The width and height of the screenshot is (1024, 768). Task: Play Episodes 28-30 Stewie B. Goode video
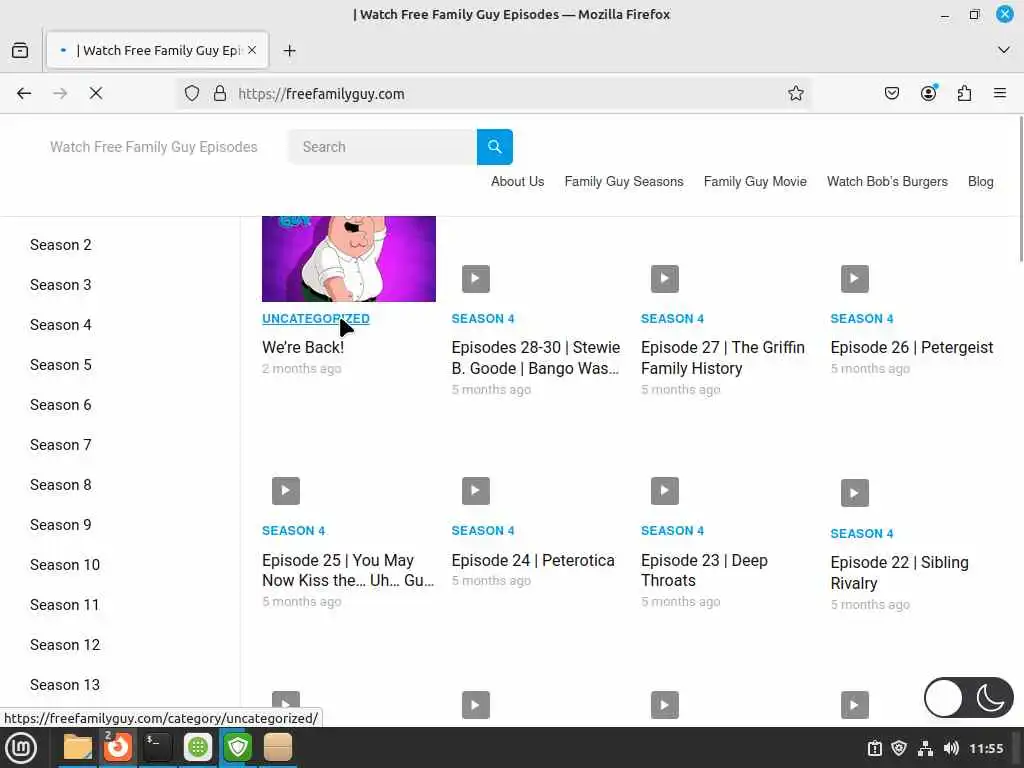[x=475, y=279]
